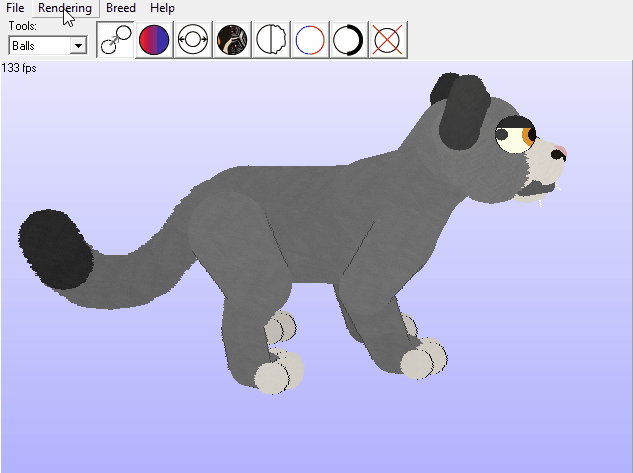Select the move ball tool icon

pyautogui.click(x=116, y=40)
